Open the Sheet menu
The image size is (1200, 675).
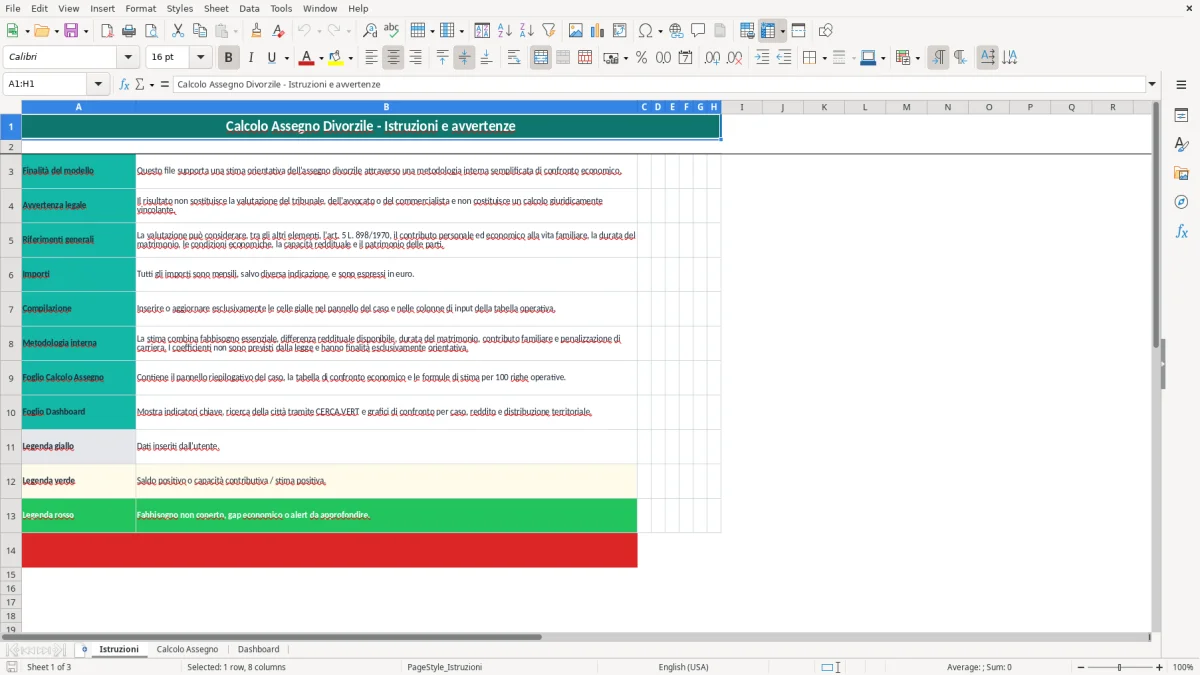point(216,8)
